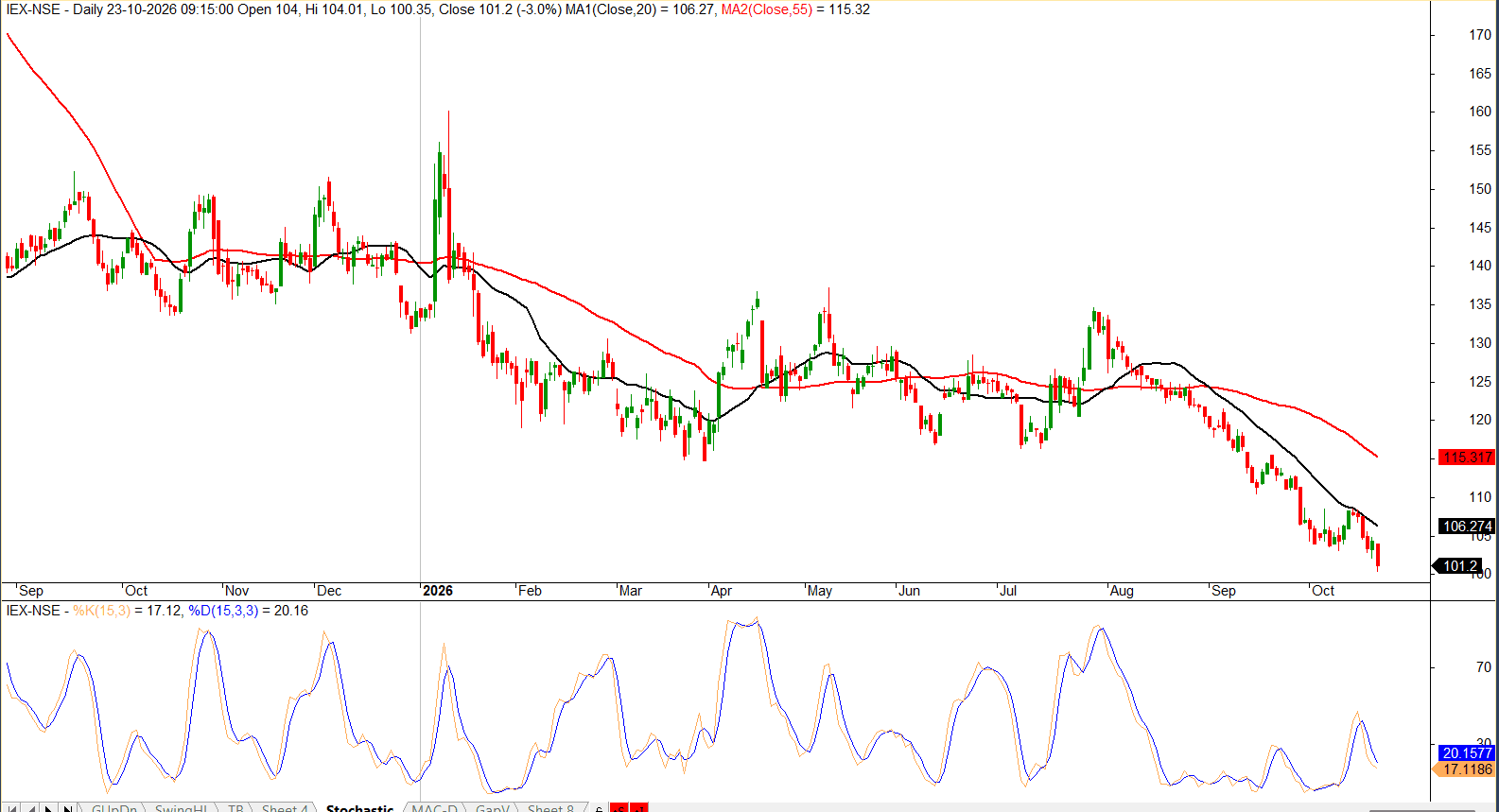Click the blue %D(15,3,3) indicator label
This screenshot has width=1499, height=812.
(223, 611)
